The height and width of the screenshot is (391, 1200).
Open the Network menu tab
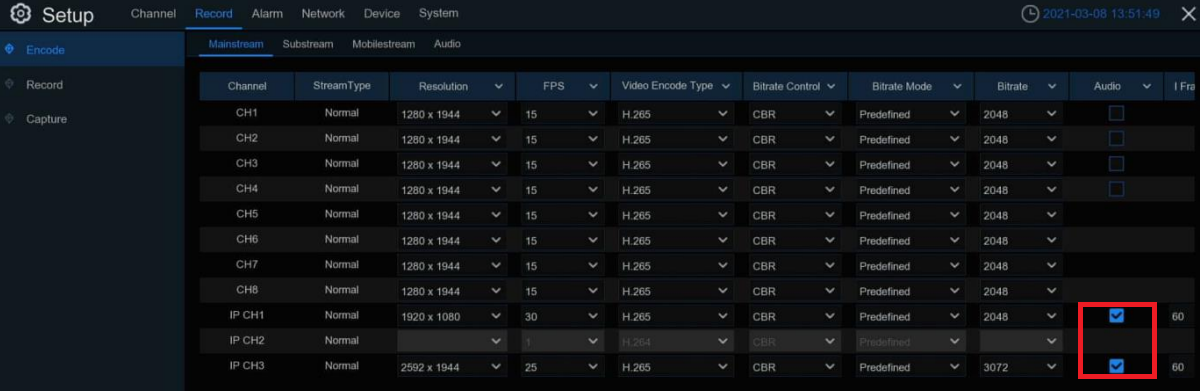[323, 14]
